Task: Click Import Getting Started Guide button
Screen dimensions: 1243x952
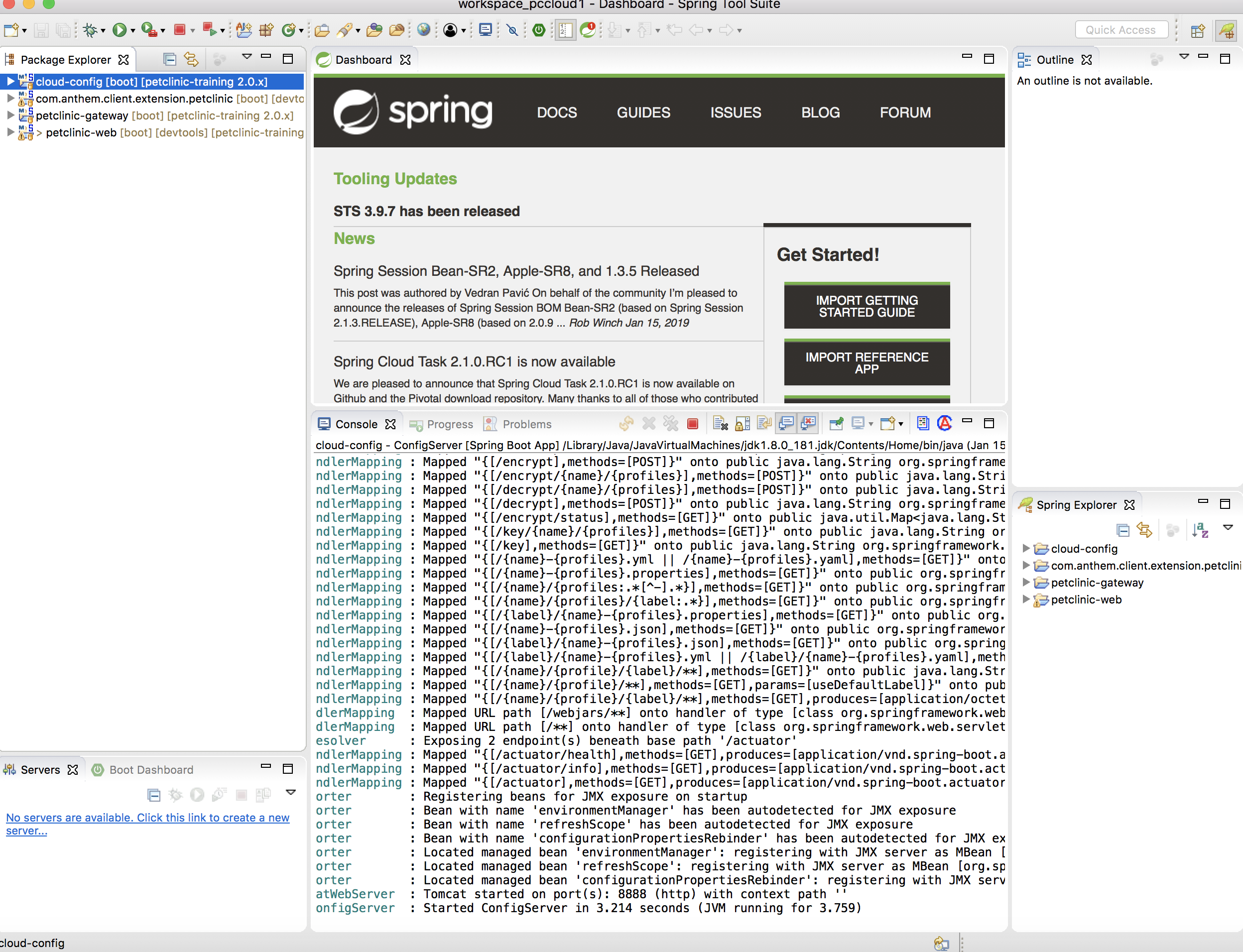Action: click(x=867, y=306)
